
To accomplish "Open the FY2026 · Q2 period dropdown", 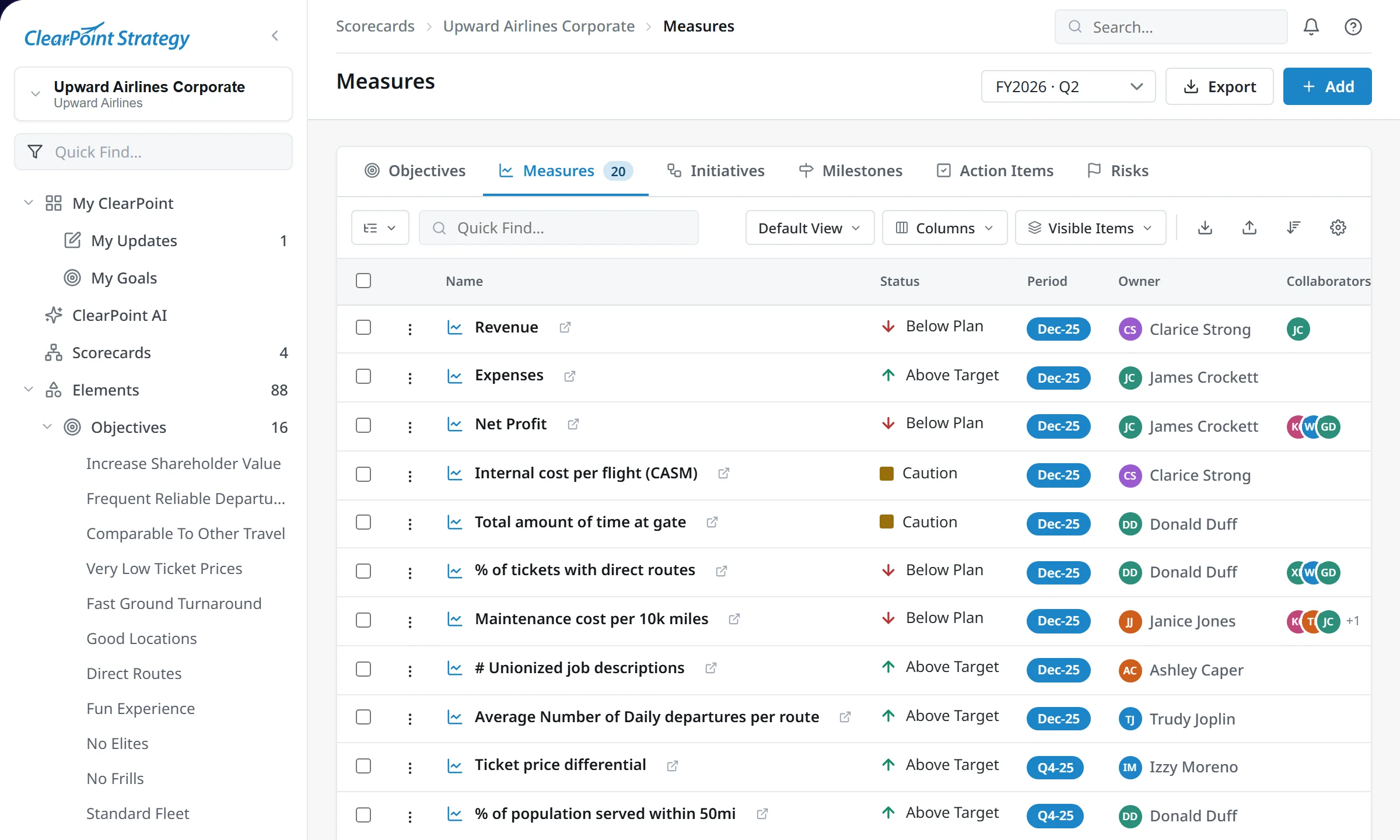I will point(1068,87).
